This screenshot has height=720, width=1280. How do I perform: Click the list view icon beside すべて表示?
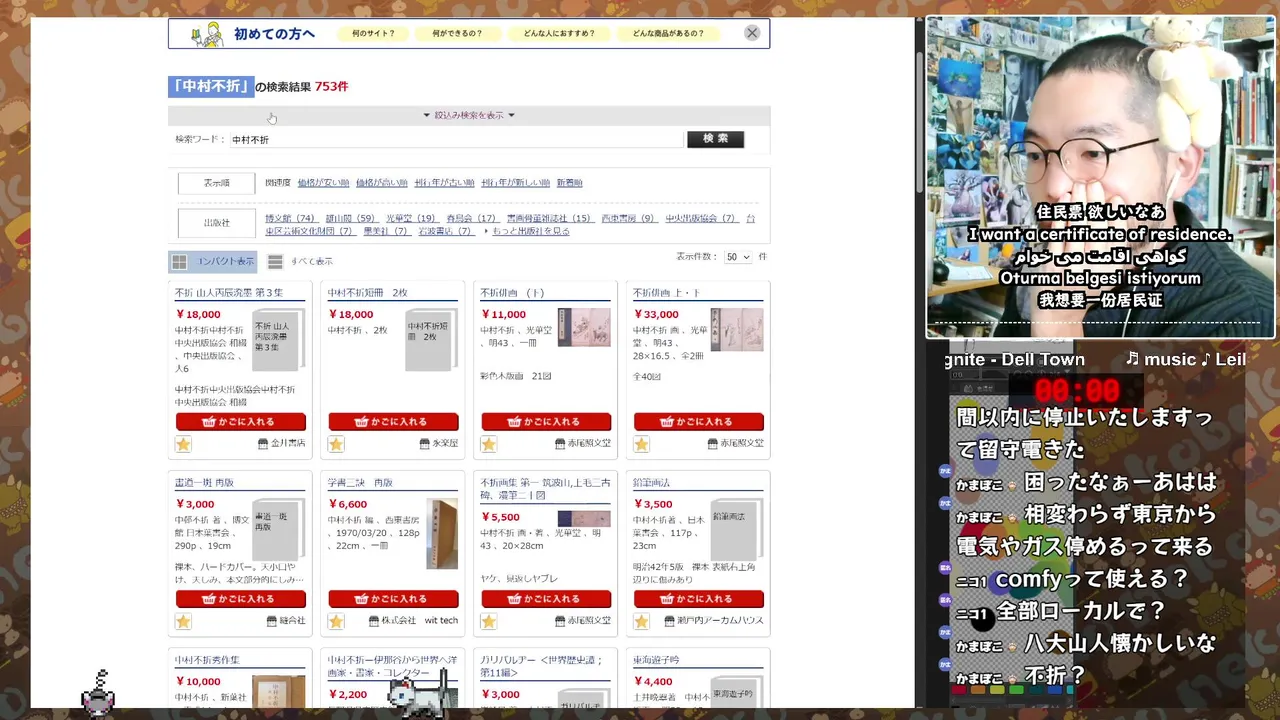pos(275,262)
